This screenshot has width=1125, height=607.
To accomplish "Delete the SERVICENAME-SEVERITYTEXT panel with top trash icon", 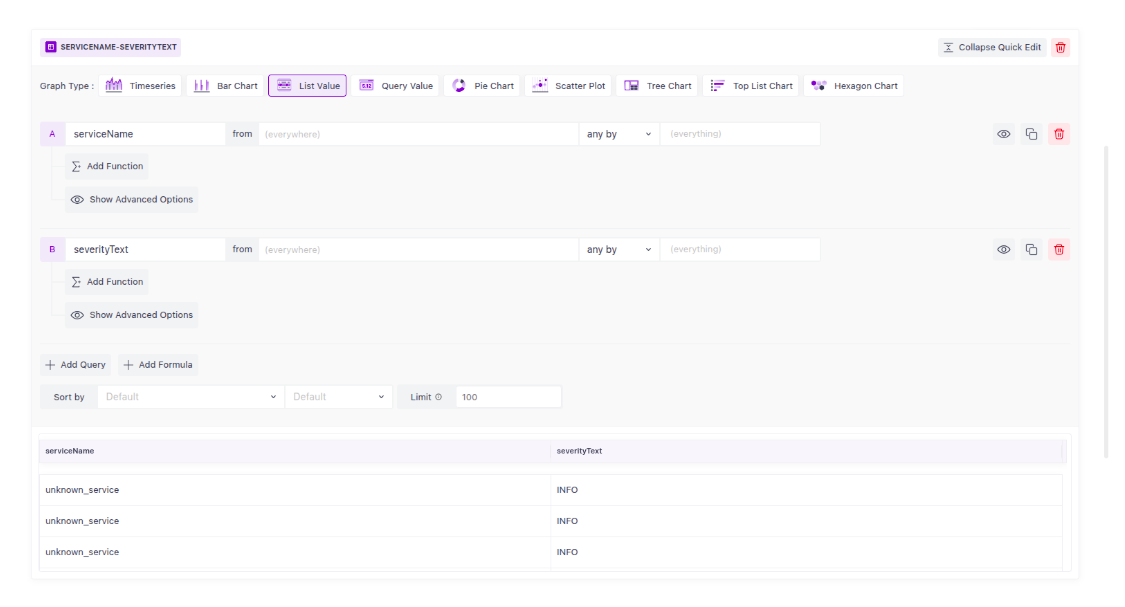I will [1060, 47].
